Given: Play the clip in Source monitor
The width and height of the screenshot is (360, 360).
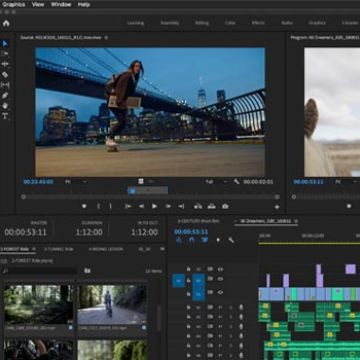Looking at the screenshot, I should pos(154,206).
